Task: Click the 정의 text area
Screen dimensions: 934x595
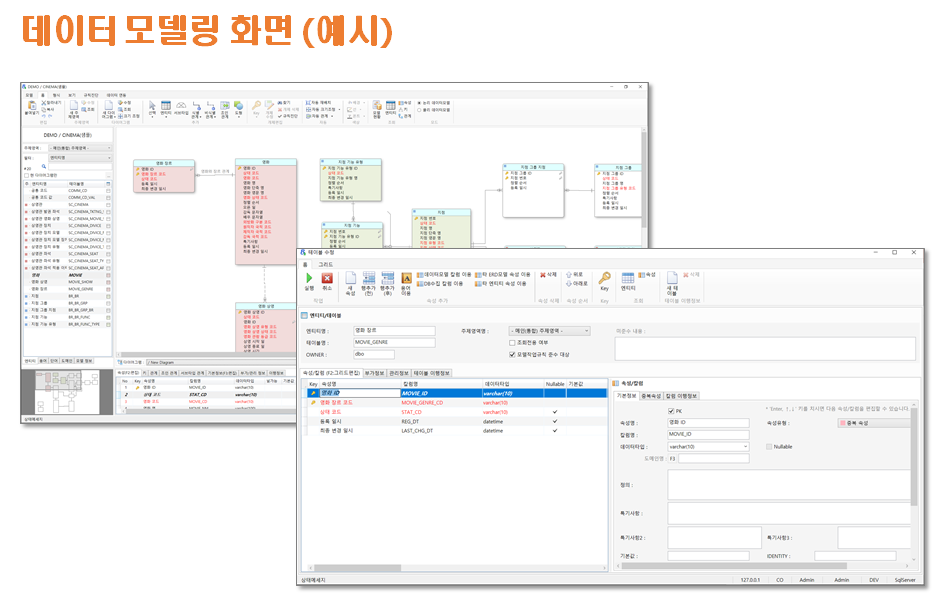Action: [x=789, y=484]
